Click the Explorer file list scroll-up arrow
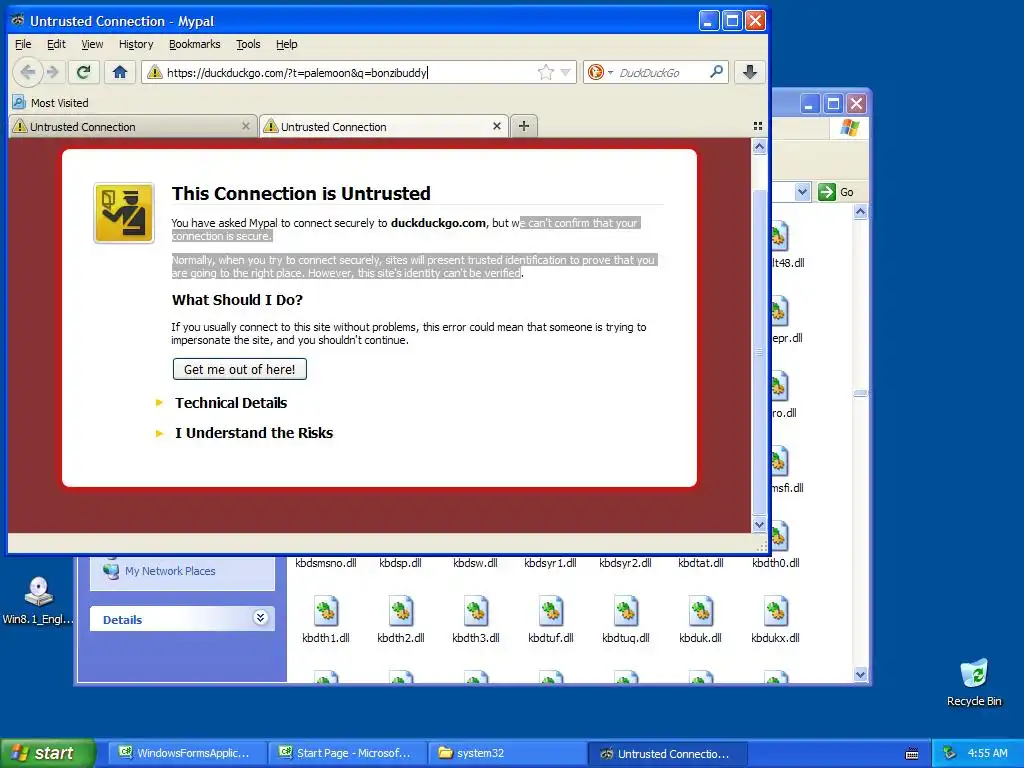Screen dimensions: 1024x768 click(x=861, y=212)
